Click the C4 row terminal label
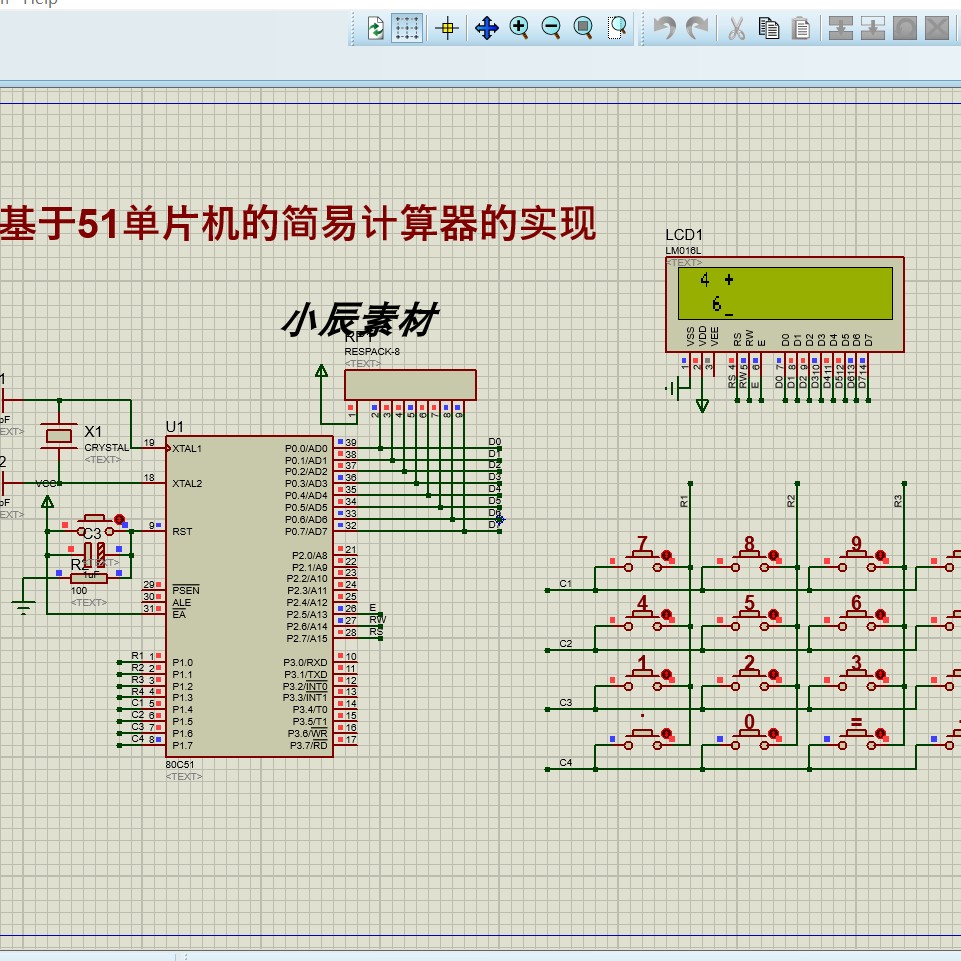 [x=566, y=762]
